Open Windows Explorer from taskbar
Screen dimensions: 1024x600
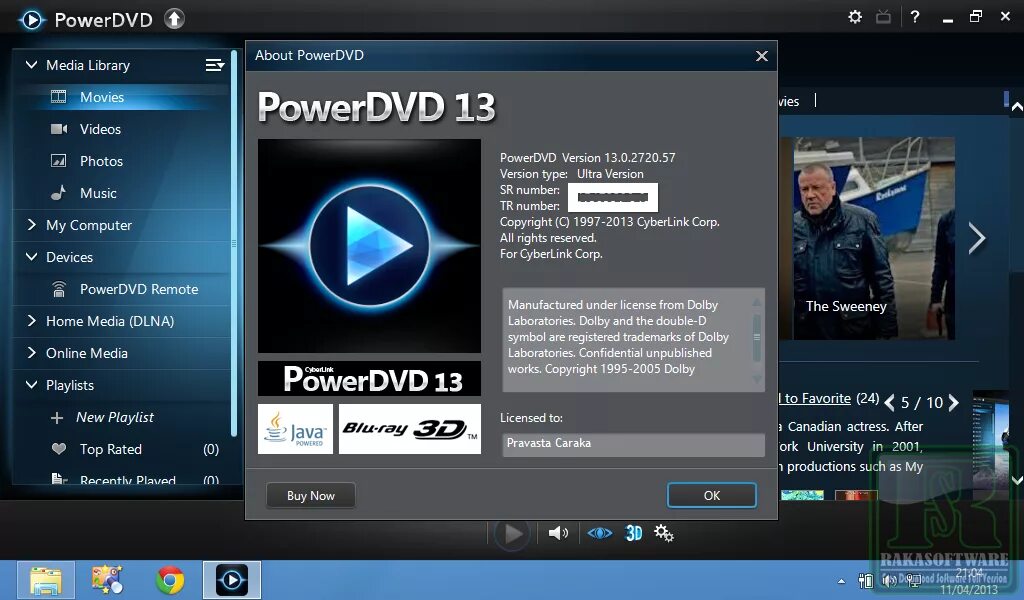tap(46, 580)
